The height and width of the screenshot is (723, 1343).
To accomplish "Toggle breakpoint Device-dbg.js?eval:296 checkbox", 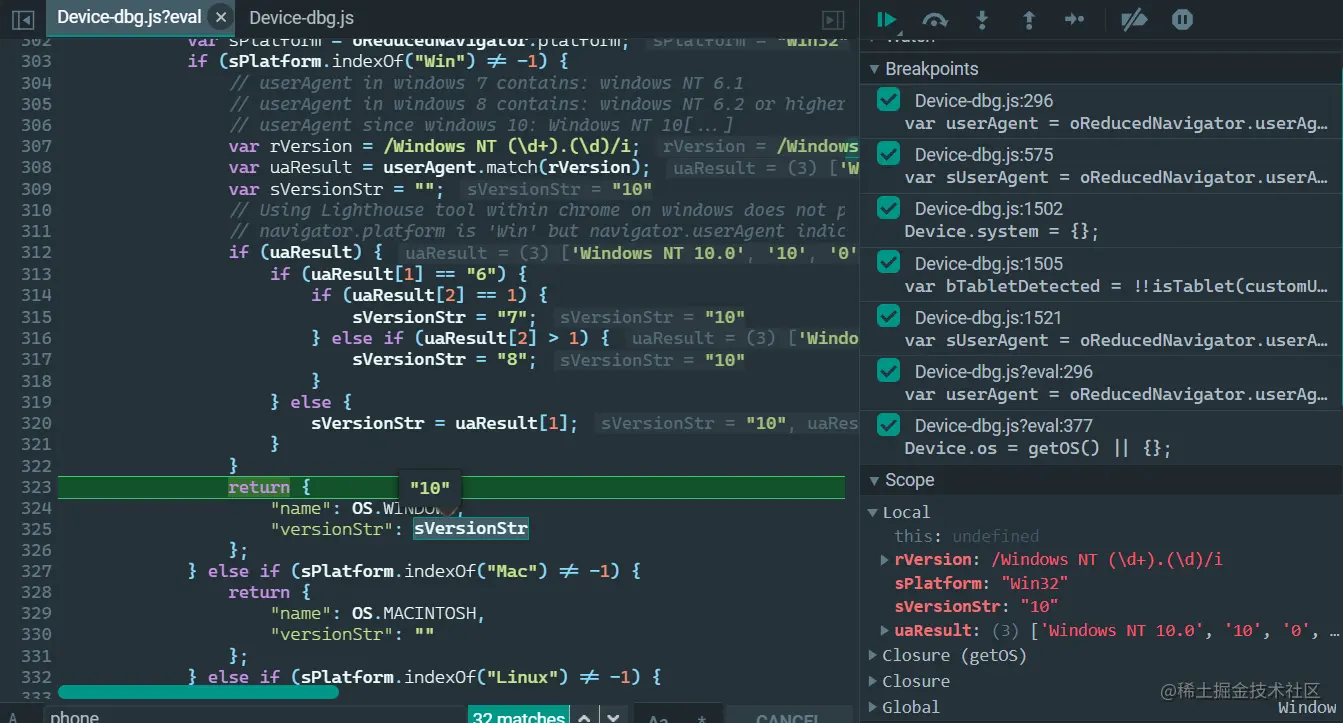I will (888, 371).
